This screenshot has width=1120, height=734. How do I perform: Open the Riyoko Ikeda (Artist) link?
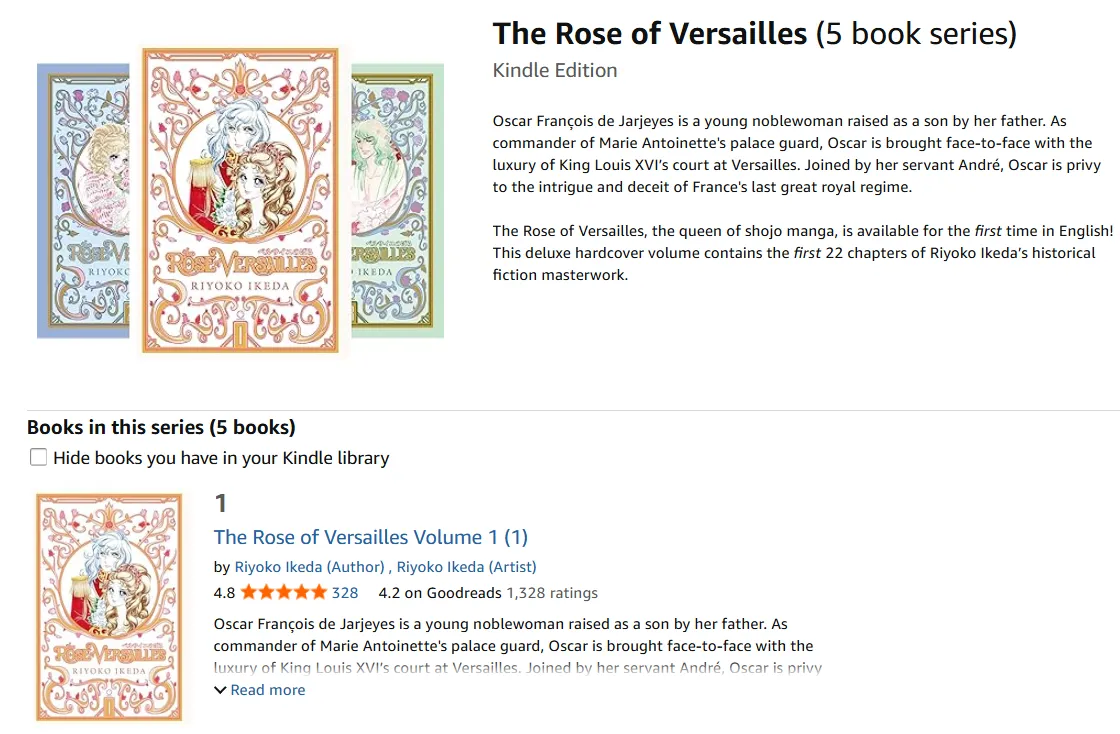(467, 566)
